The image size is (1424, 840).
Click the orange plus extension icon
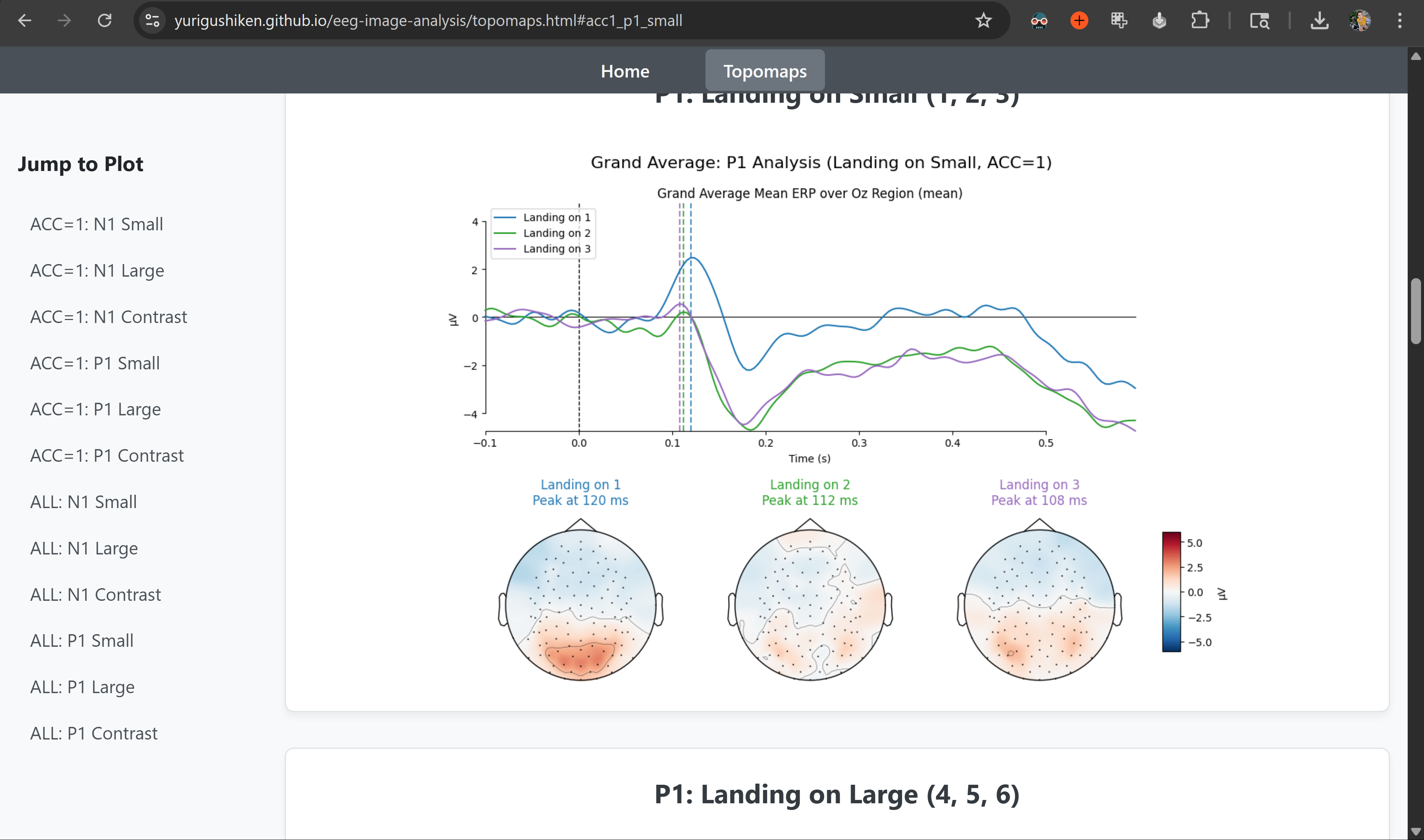click(1079, 21)
